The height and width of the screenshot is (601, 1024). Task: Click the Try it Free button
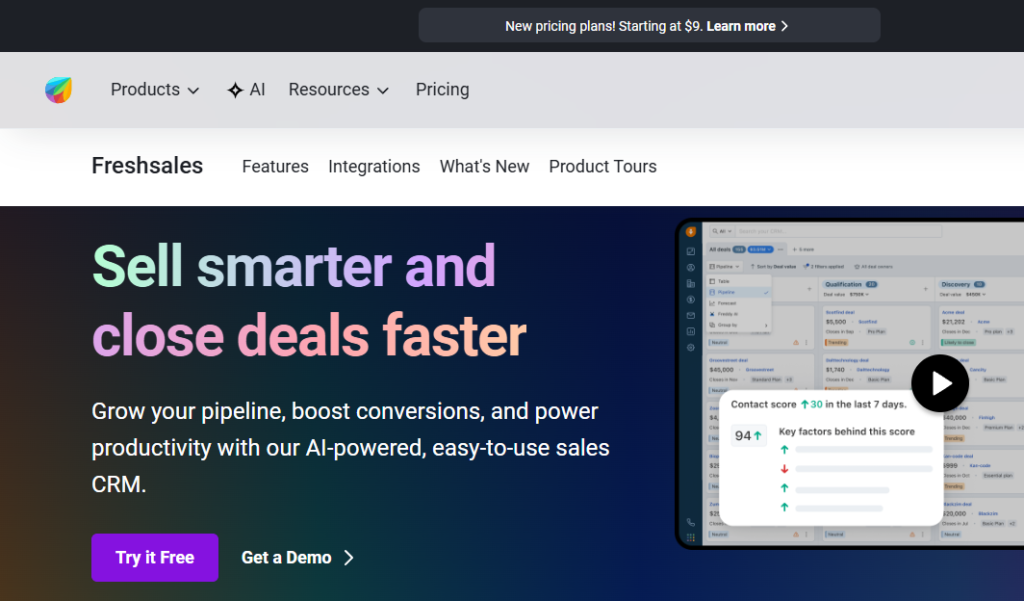[154, 557]
